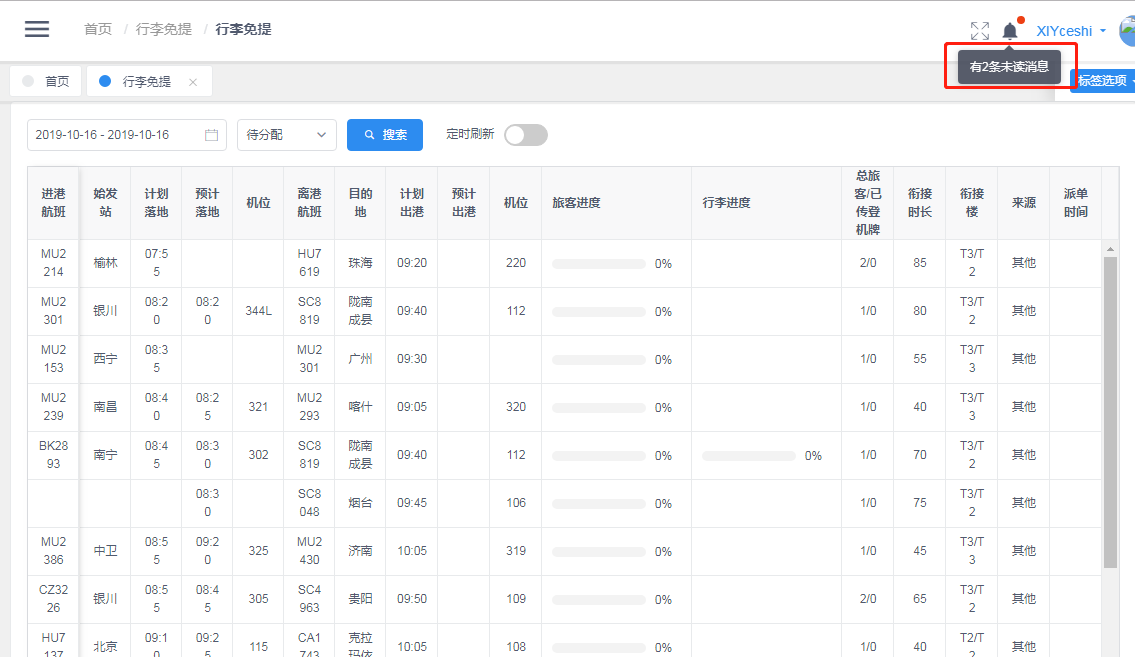
Task: Click the 榆林 origin cell
Action: point(105,263)
